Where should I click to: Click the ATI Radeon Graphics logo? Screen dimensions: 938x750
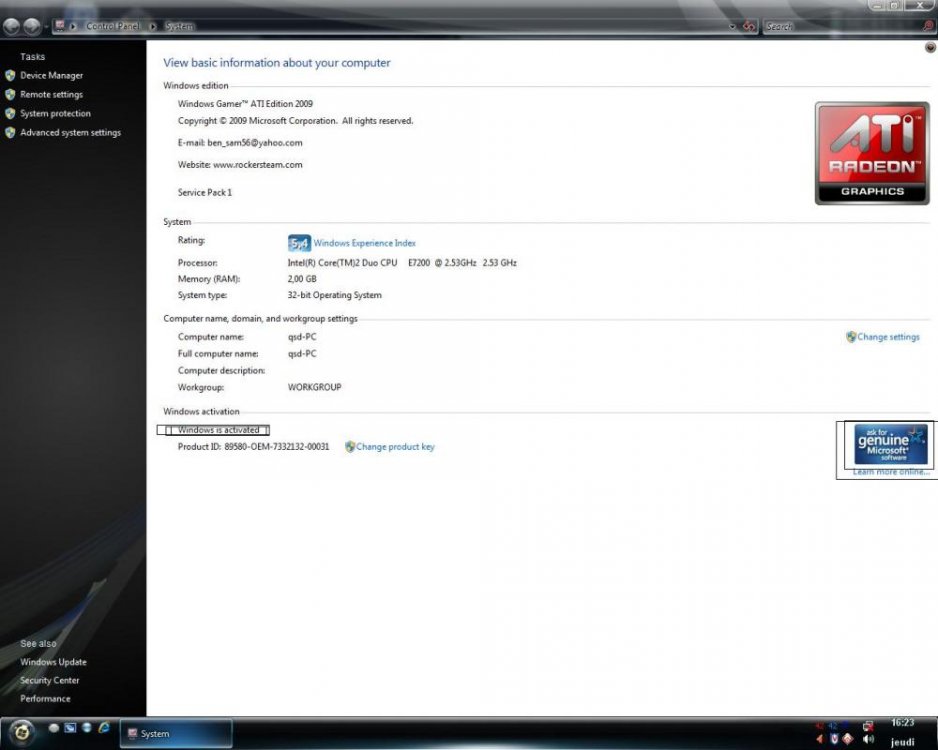click(871, 153)
